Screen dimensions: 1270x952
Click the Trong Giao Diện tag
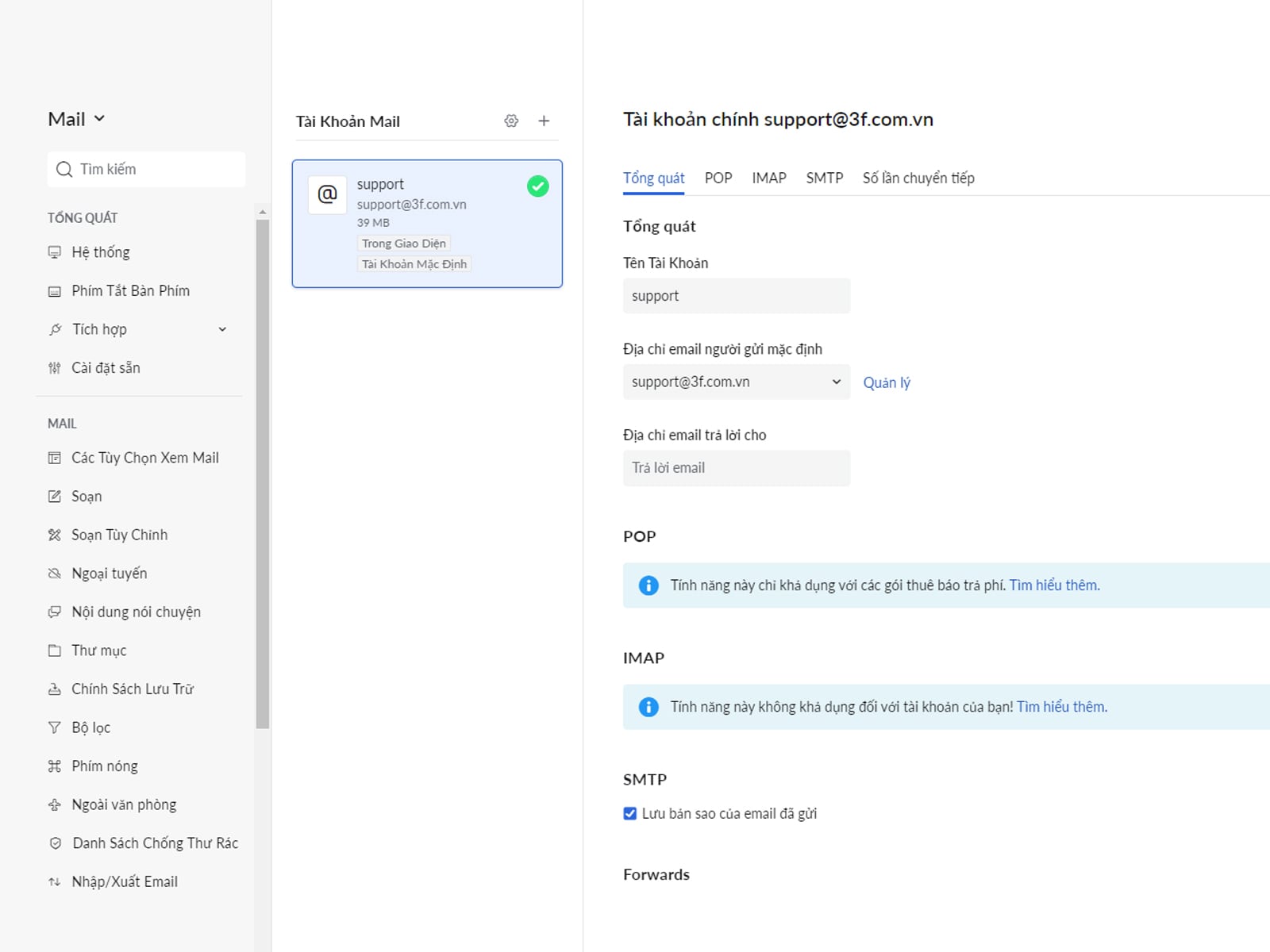click(x=404, y=244)
